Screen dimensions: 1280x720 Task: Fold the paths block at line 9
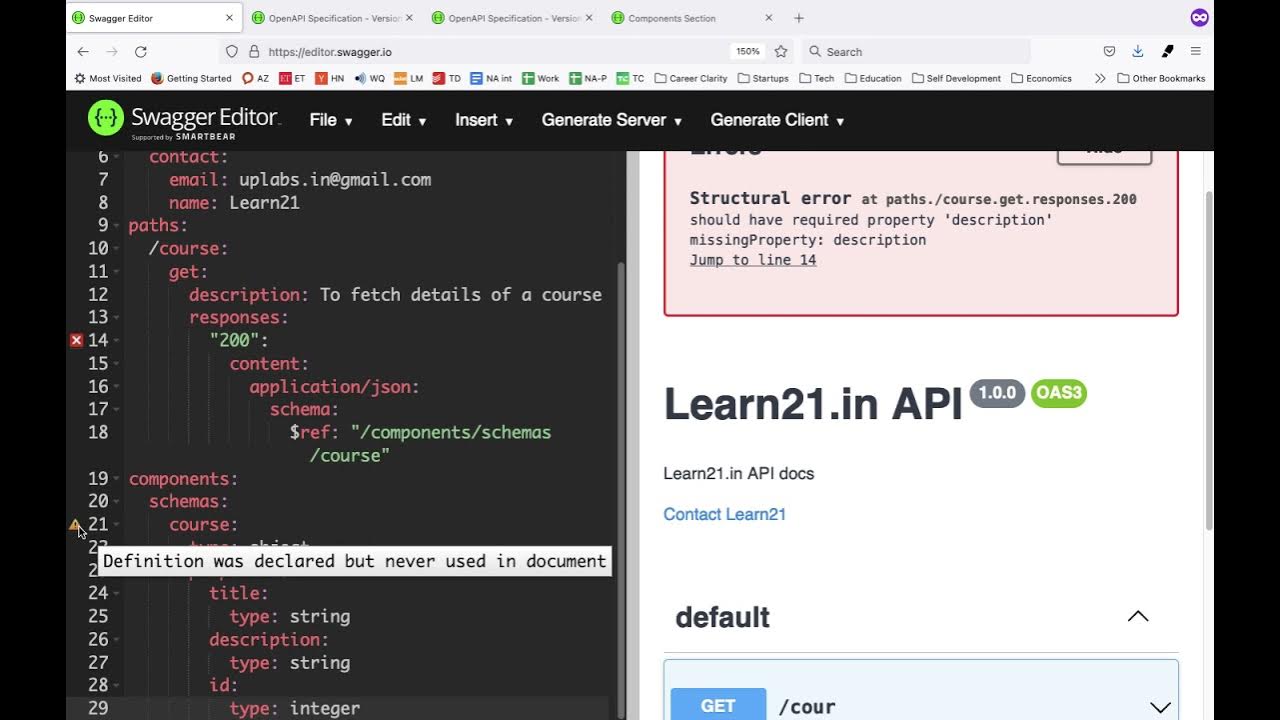tap(117, 226)
